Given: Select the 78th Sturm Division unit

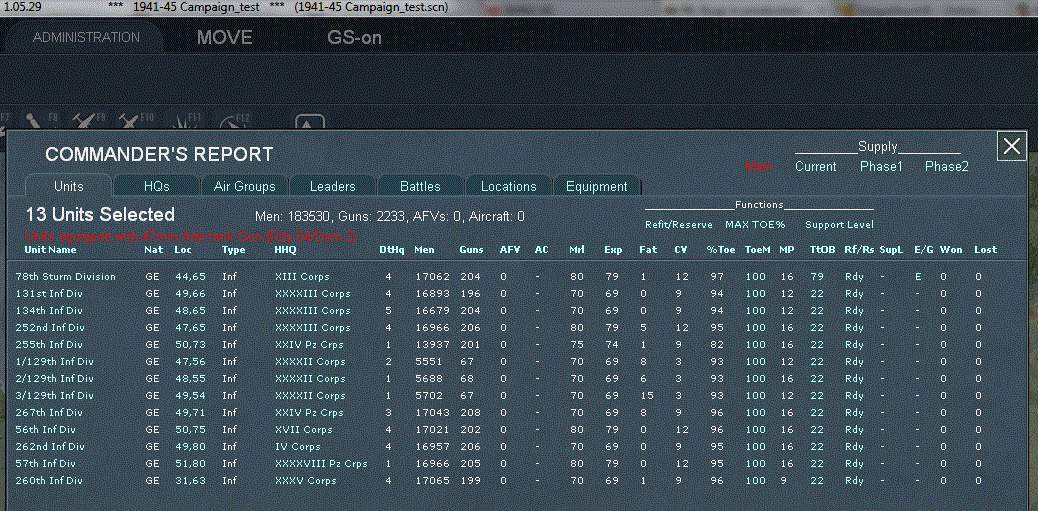Looking at the screenshot, I should [x=66, y=276].
